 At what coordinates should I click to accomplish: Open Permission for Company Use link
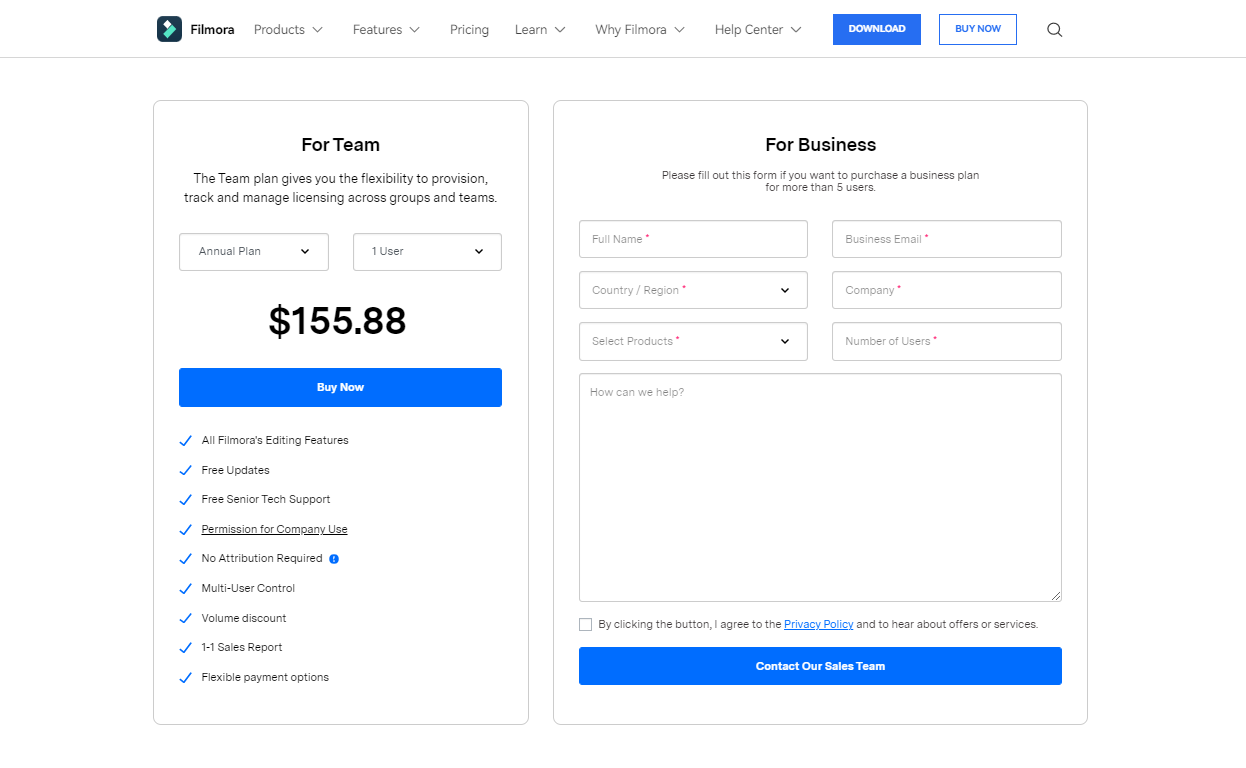click(x=274, y=529)
